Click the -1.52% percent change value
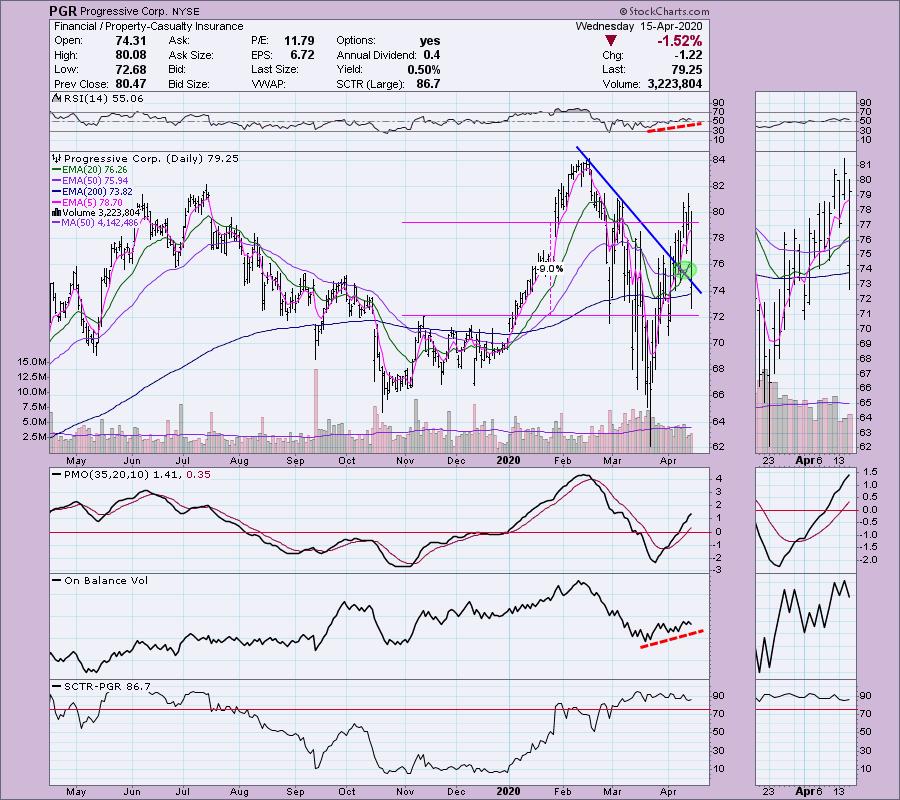900x800 pixels. 680,41
